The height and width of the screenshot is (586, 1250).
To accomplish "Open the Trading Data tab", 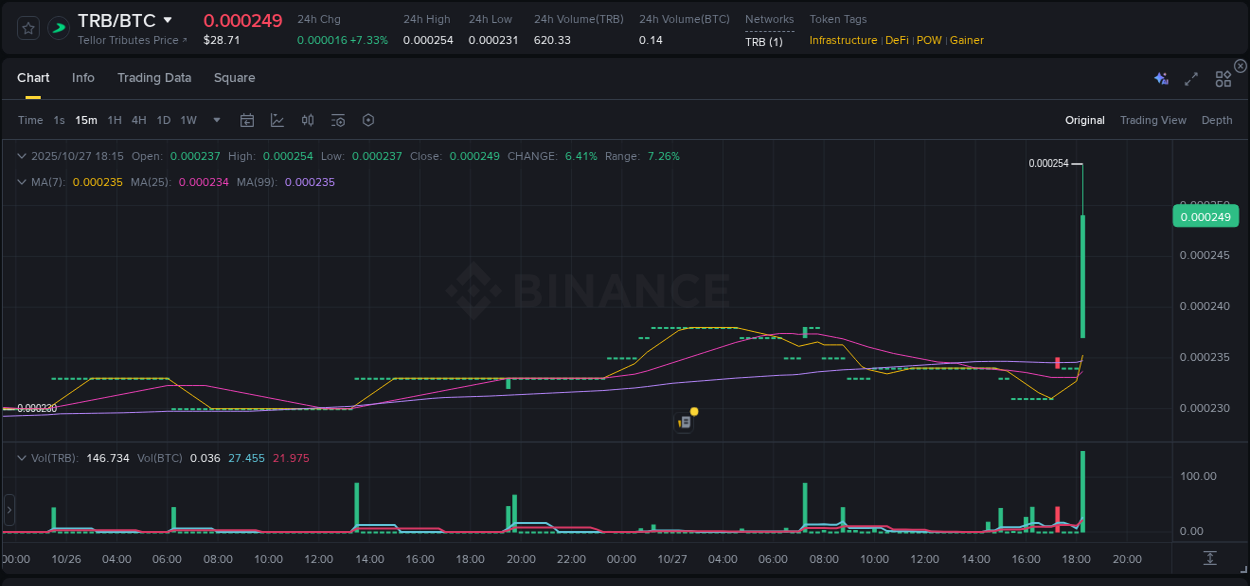I will pos(155,78).
